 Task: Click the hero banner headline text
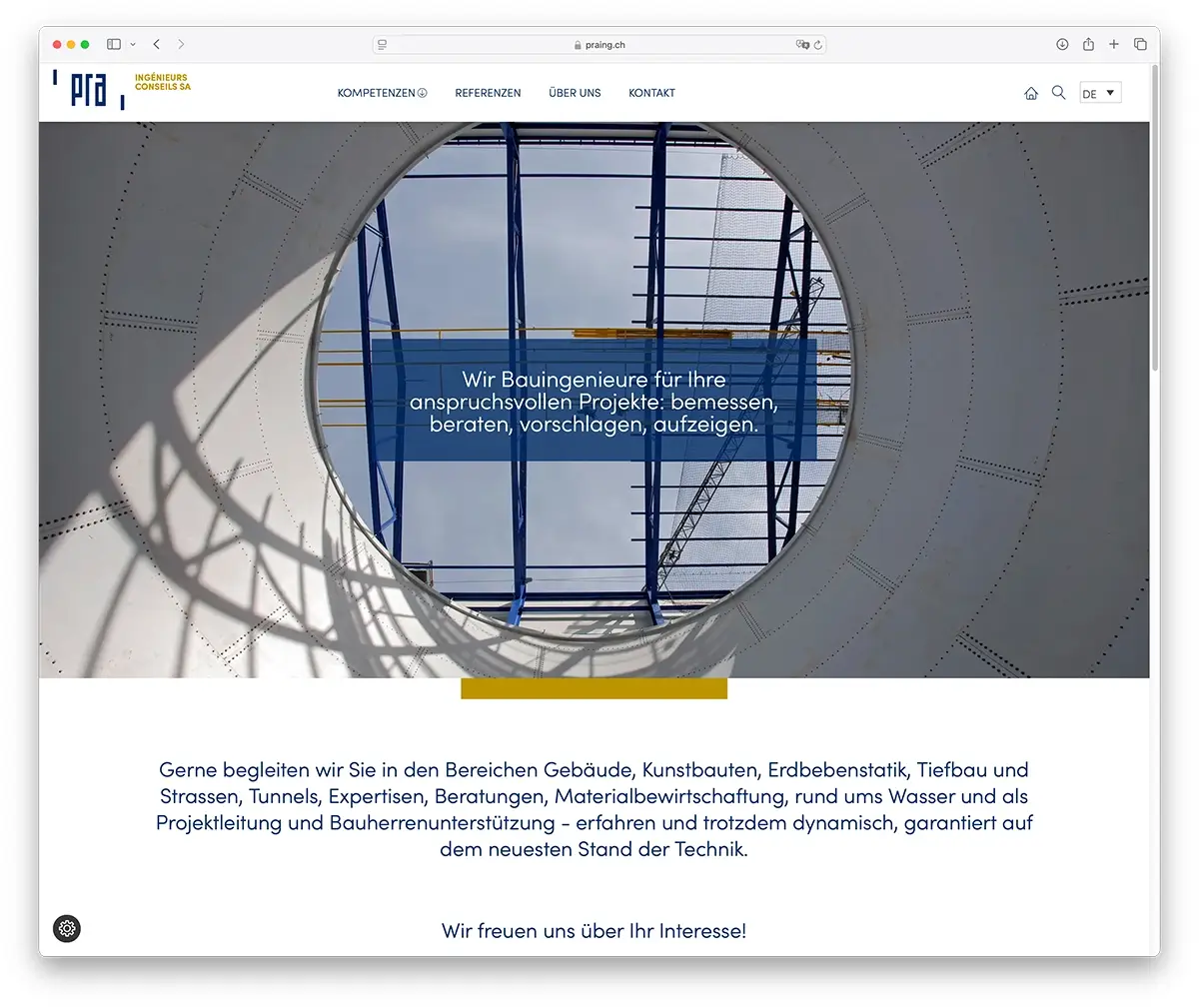pos(594,402)
